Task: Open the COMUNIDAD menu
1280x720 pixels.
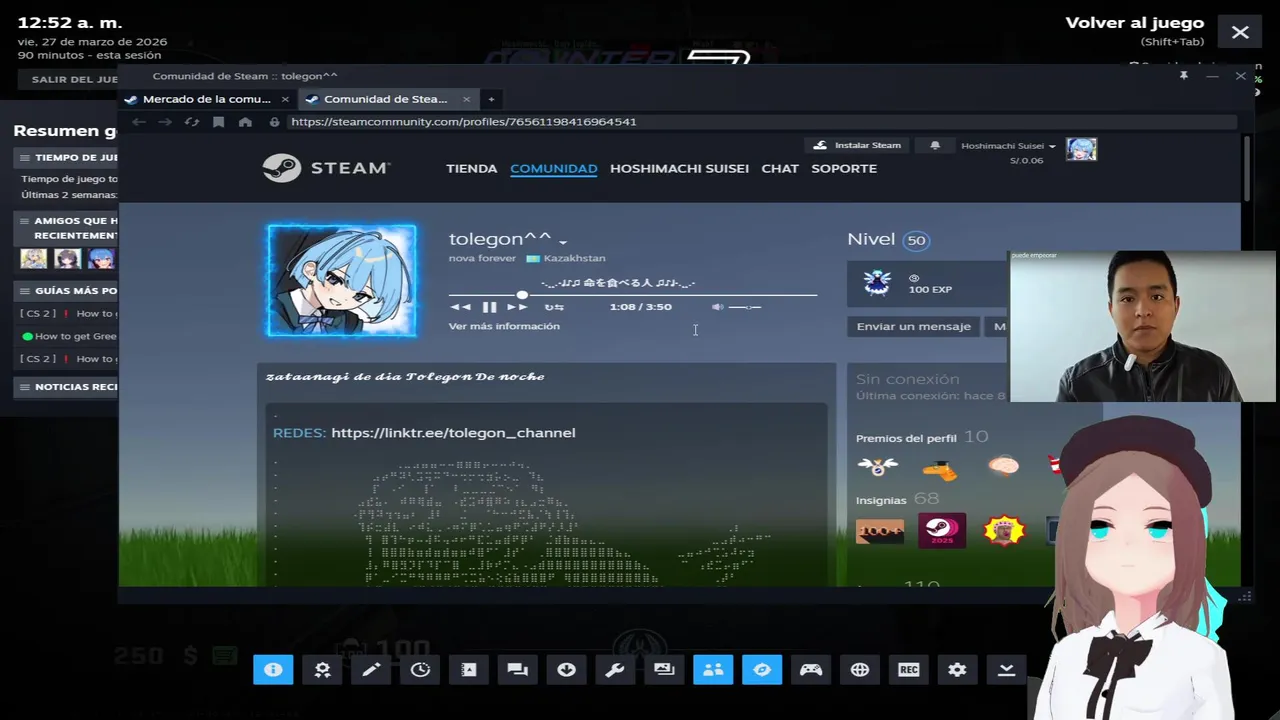Action: [x=553, y=168]
